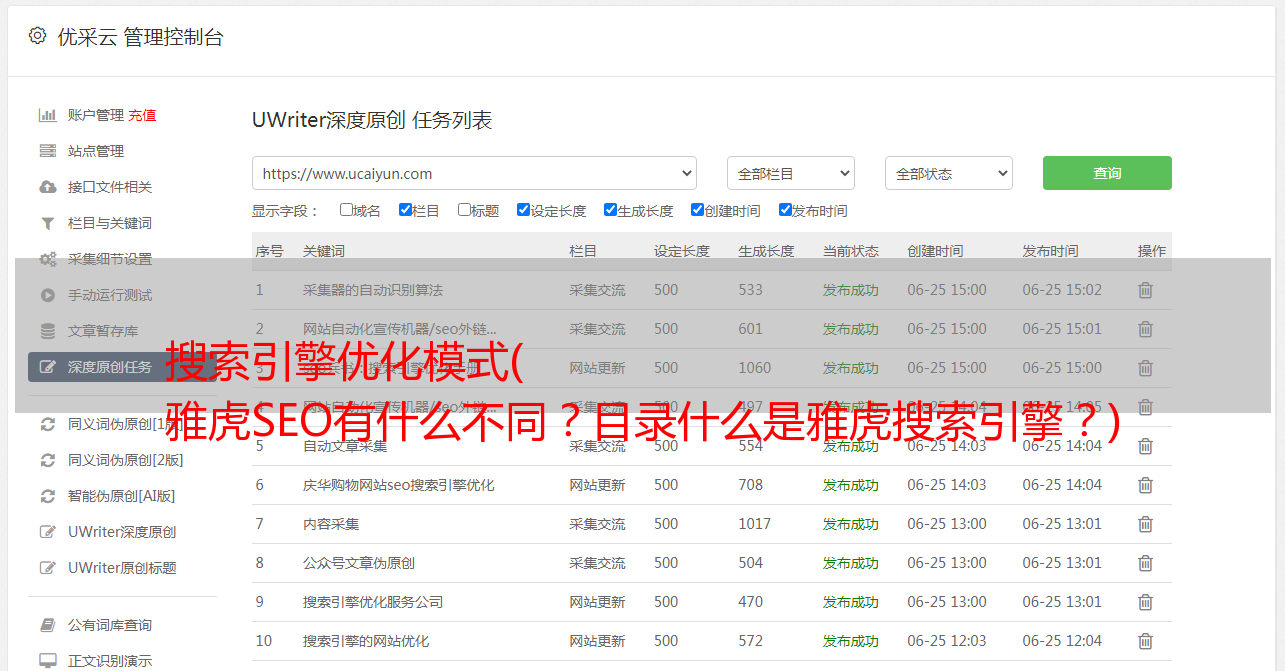Uncheck the 栏目 display field checkbox
Screen dimensions: 1285x671
[x=405, y=210]
